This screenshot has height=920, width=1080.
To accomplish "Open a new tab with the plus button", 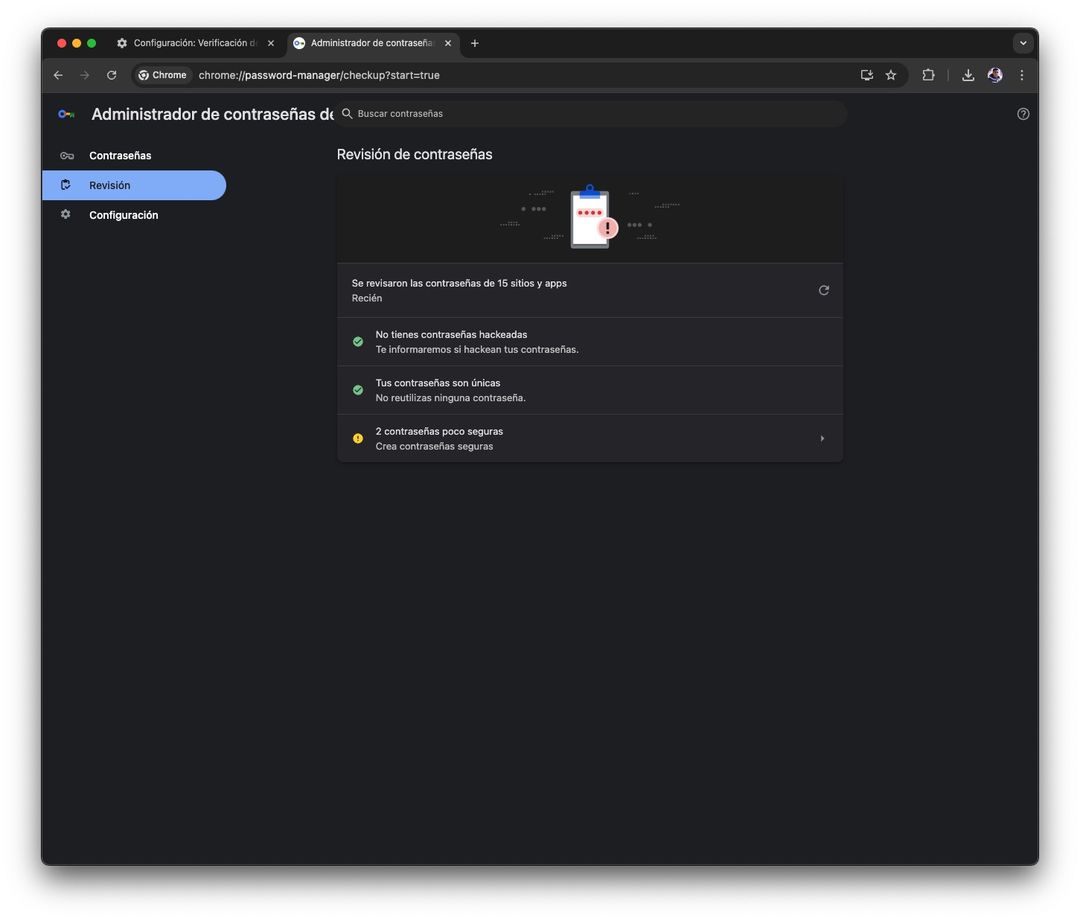I will pyautogui.click(x=474, y=42).
